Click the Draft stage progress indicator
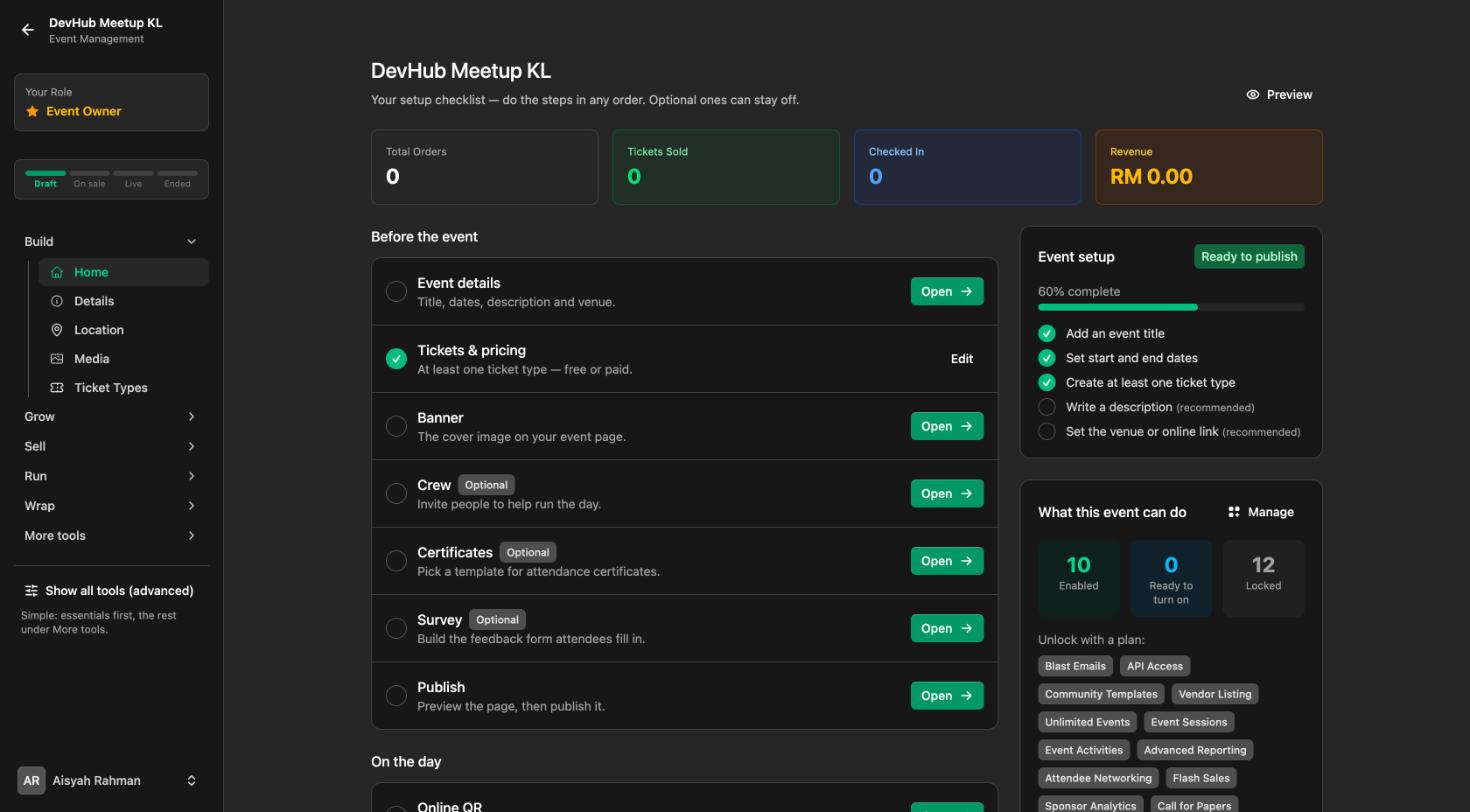 45,178
